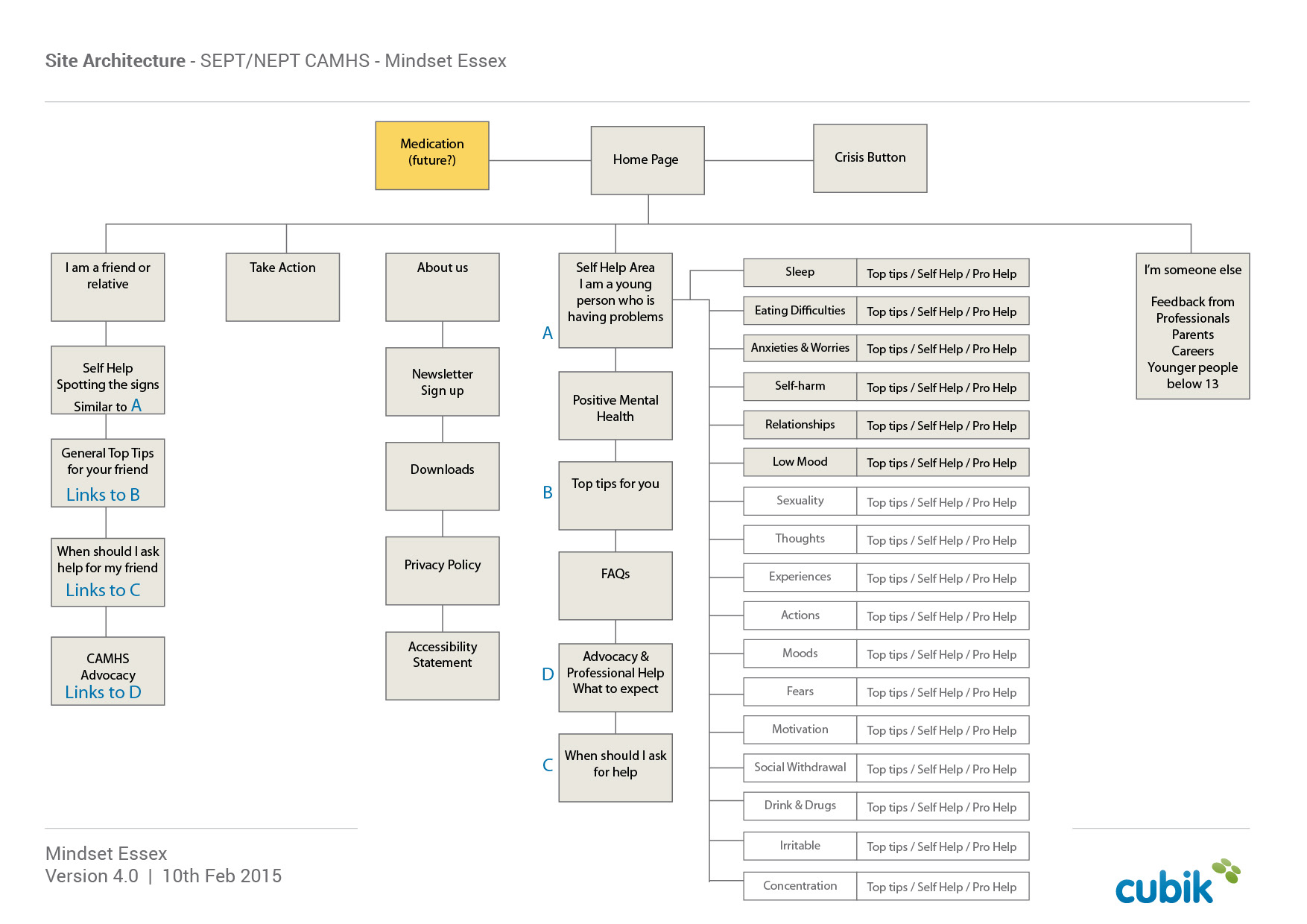The image size is (1307, 924).
Task: Select the Thoughts topic cell
Action: [800, 539]
